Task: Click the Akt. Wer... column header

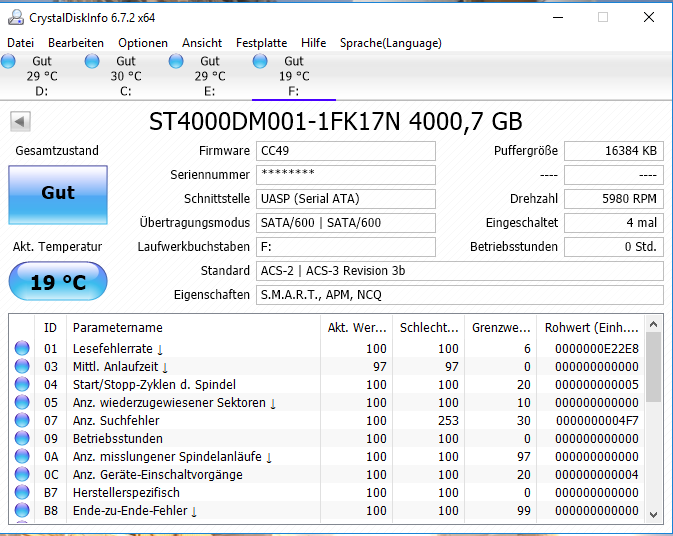Action: 357,328
